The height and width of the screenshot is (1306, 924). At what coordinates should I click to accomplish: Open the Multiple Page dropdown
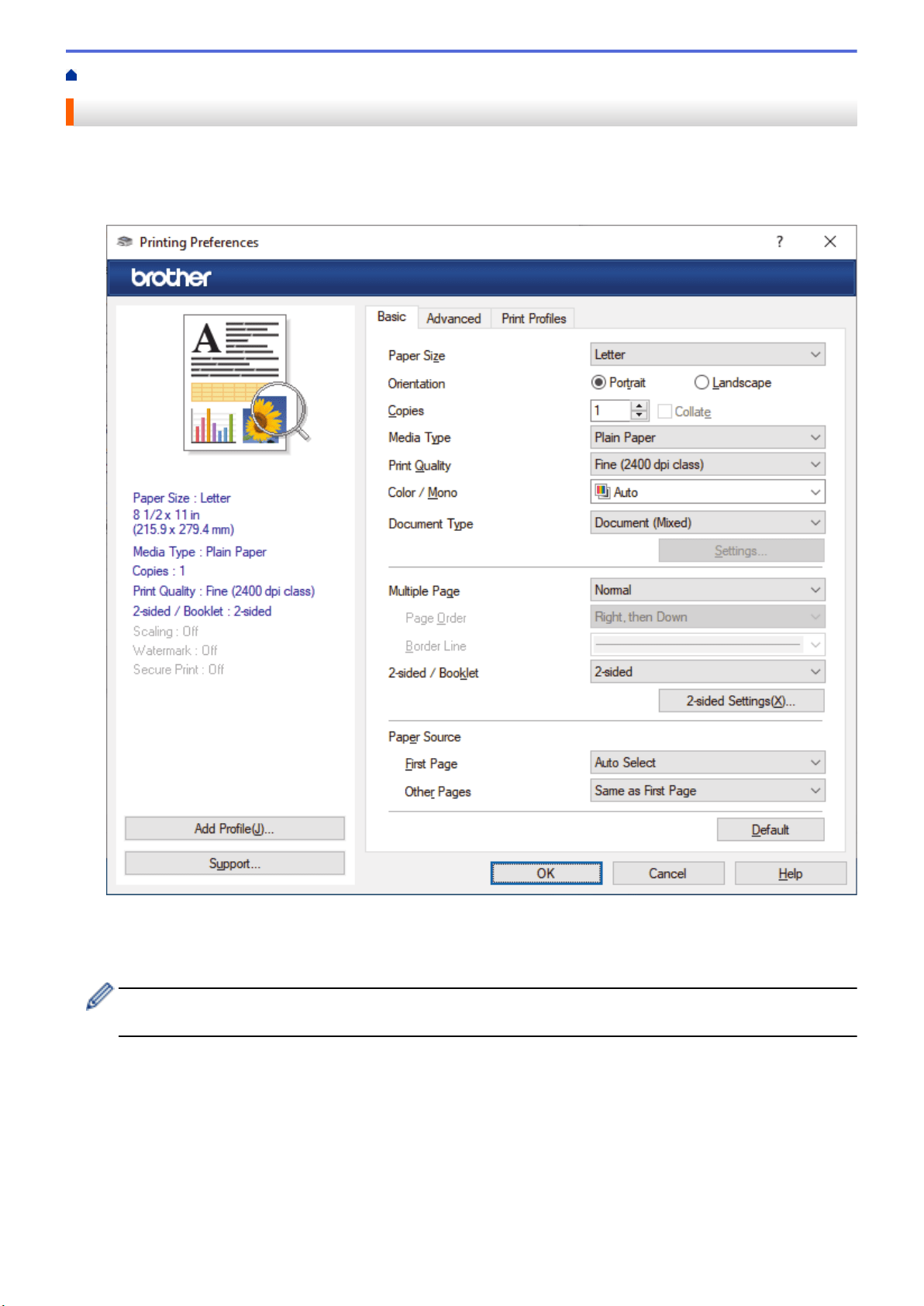(x=708, y=590)
